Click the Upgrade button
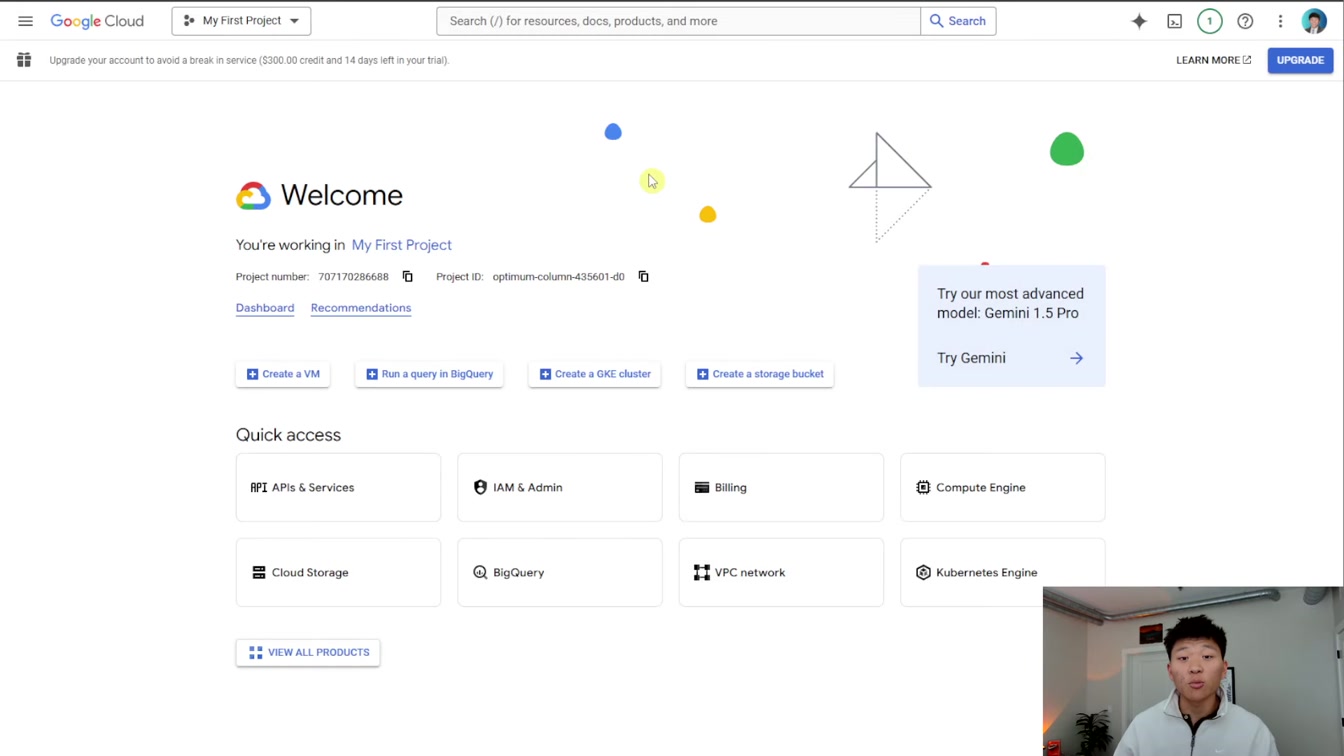 click(x=1300, y=60)
